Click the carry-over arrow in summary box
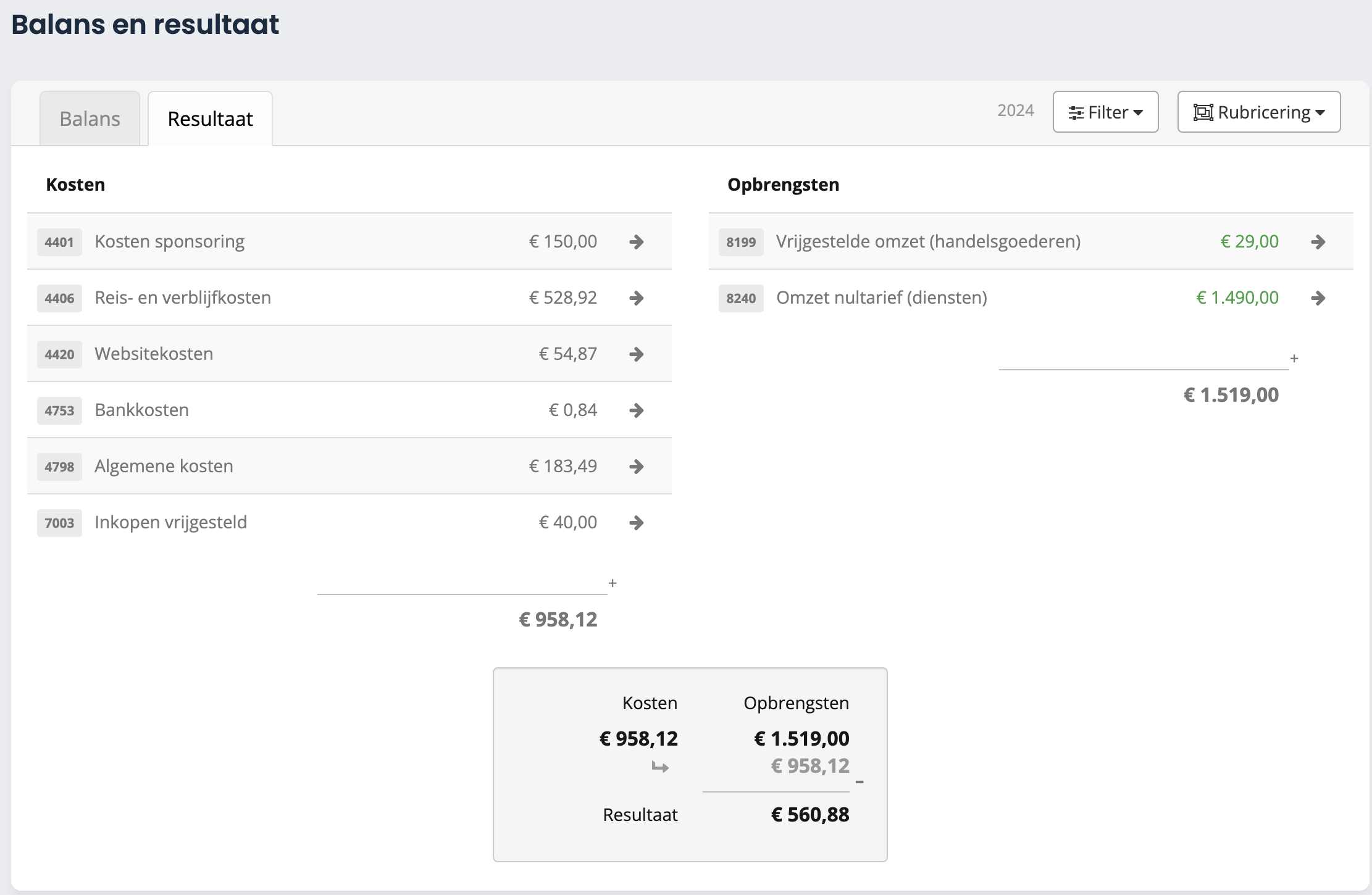 tap(660, 767)
